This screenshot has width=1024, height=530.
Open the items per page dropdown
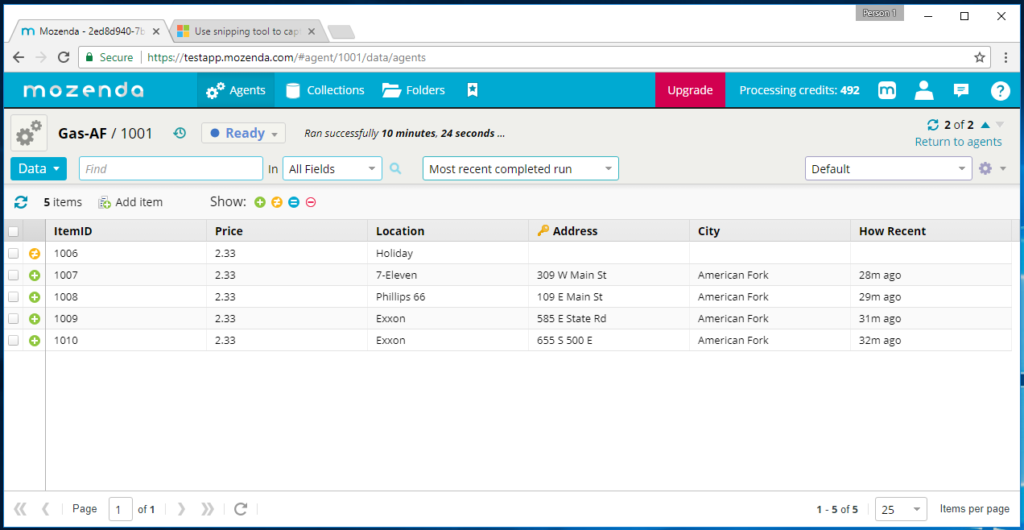pos(900,509)
